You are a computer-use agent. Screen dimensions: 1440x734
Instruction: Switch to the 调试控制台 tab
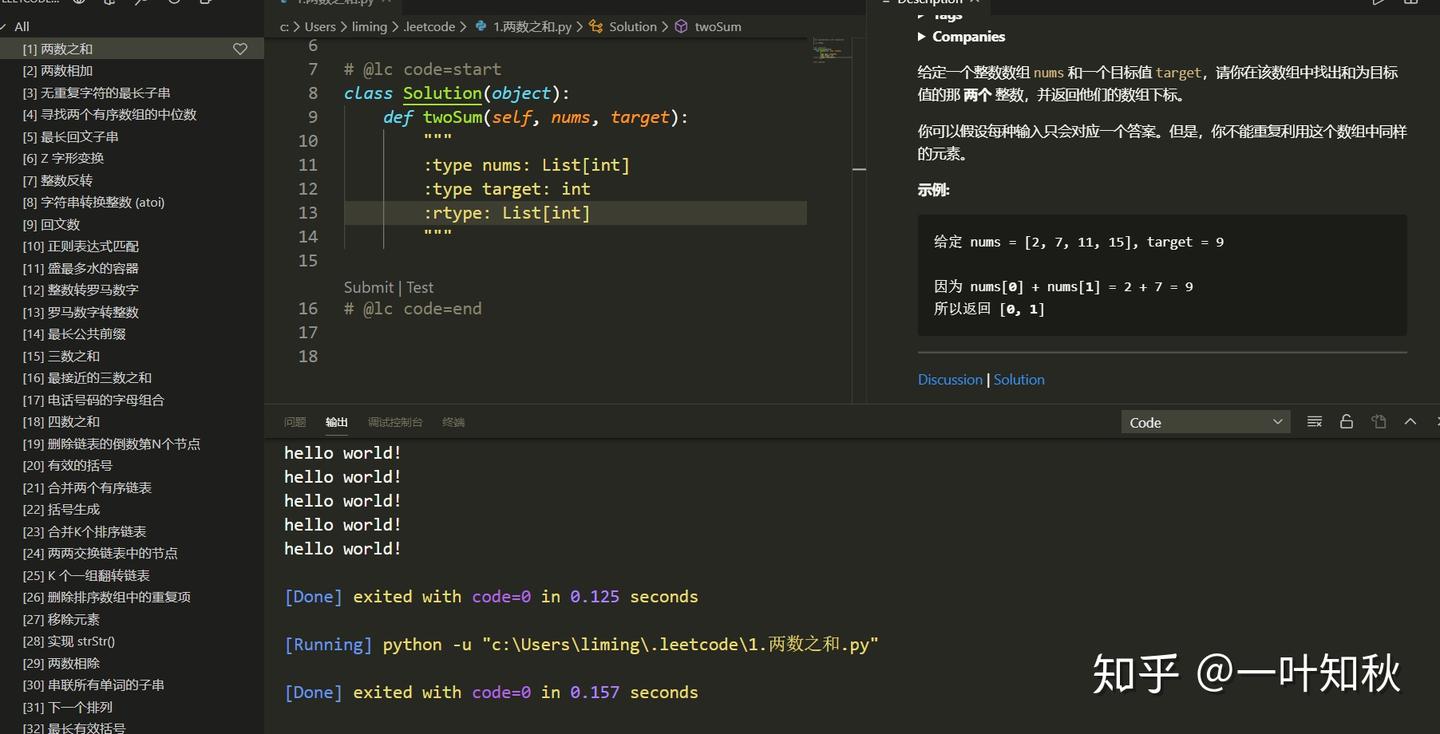[394, 422]
